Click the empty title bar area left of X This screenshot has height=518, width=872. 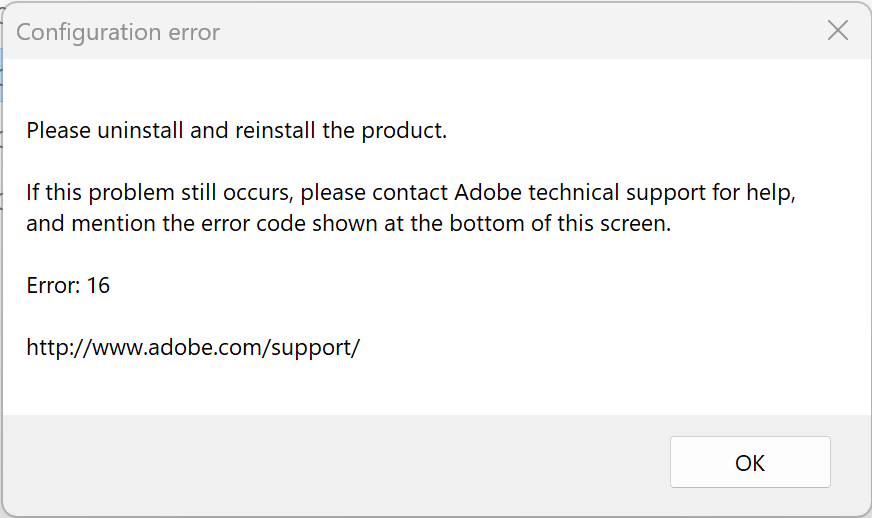tap(520, 32)
